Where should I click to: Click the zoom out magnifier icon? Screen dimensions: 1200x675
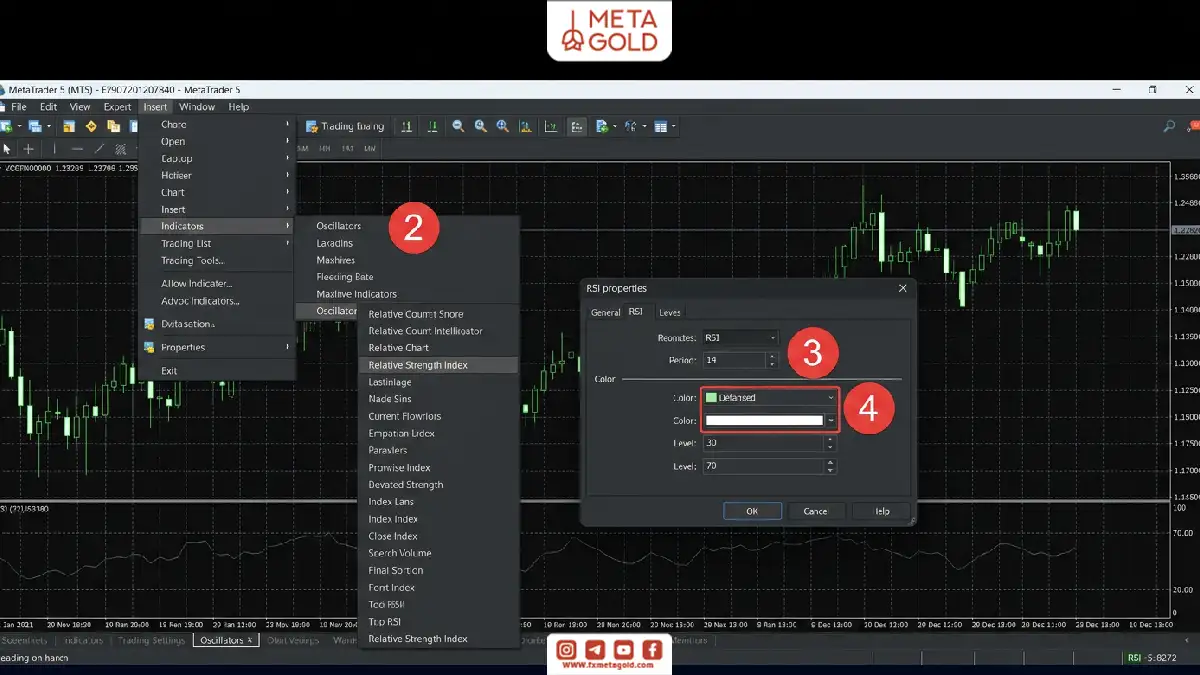(458, 127)
